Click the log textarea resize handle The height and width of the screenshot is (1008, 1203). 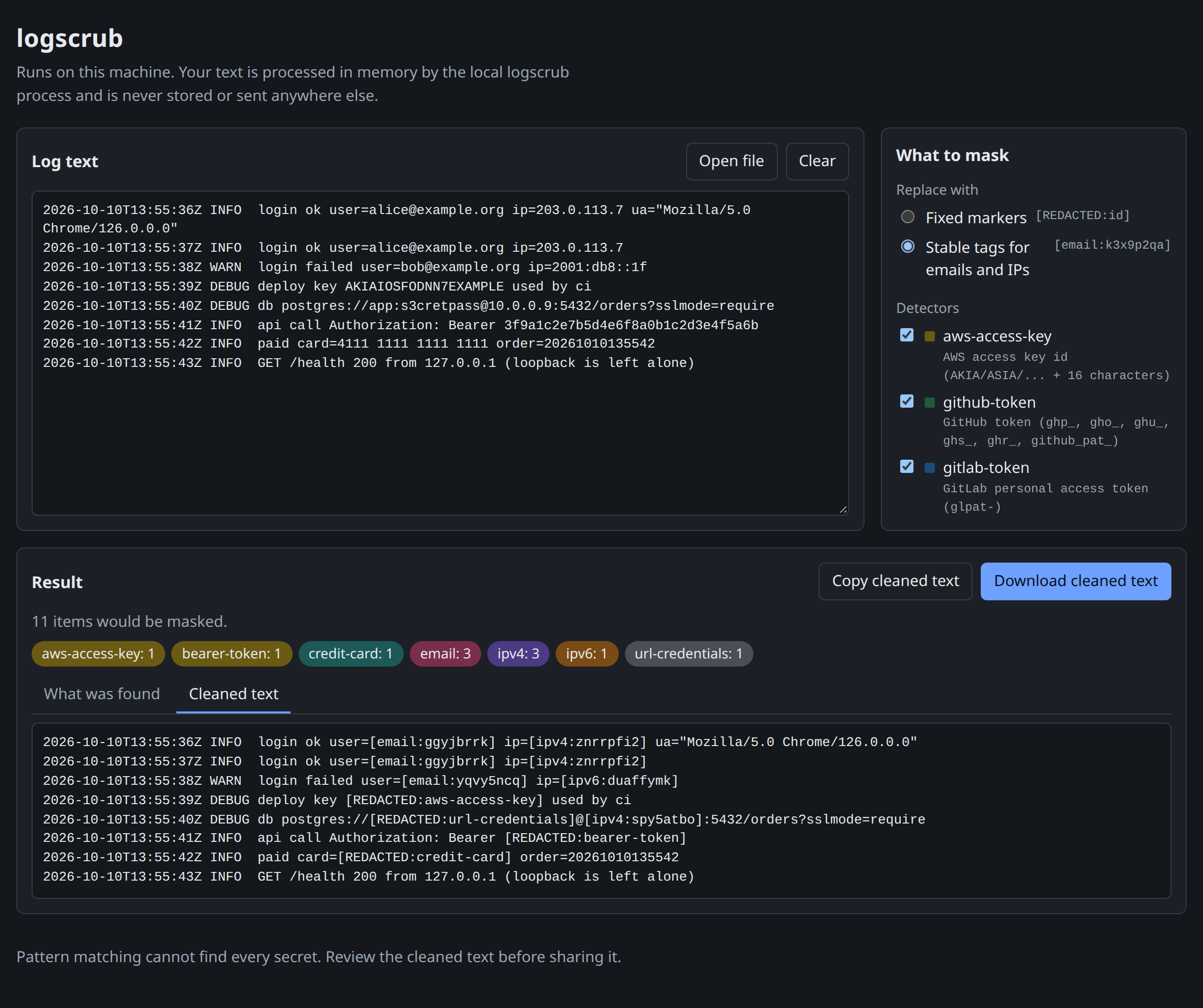[x=843, y=510]
